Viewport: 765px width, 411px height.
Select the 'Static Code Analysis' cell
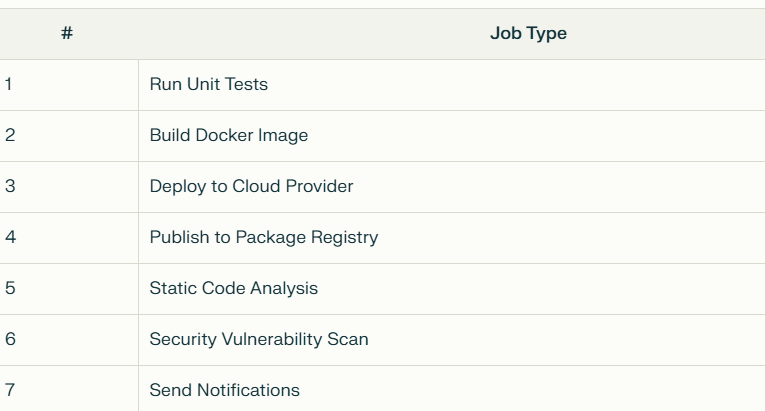tap(452, 289)
